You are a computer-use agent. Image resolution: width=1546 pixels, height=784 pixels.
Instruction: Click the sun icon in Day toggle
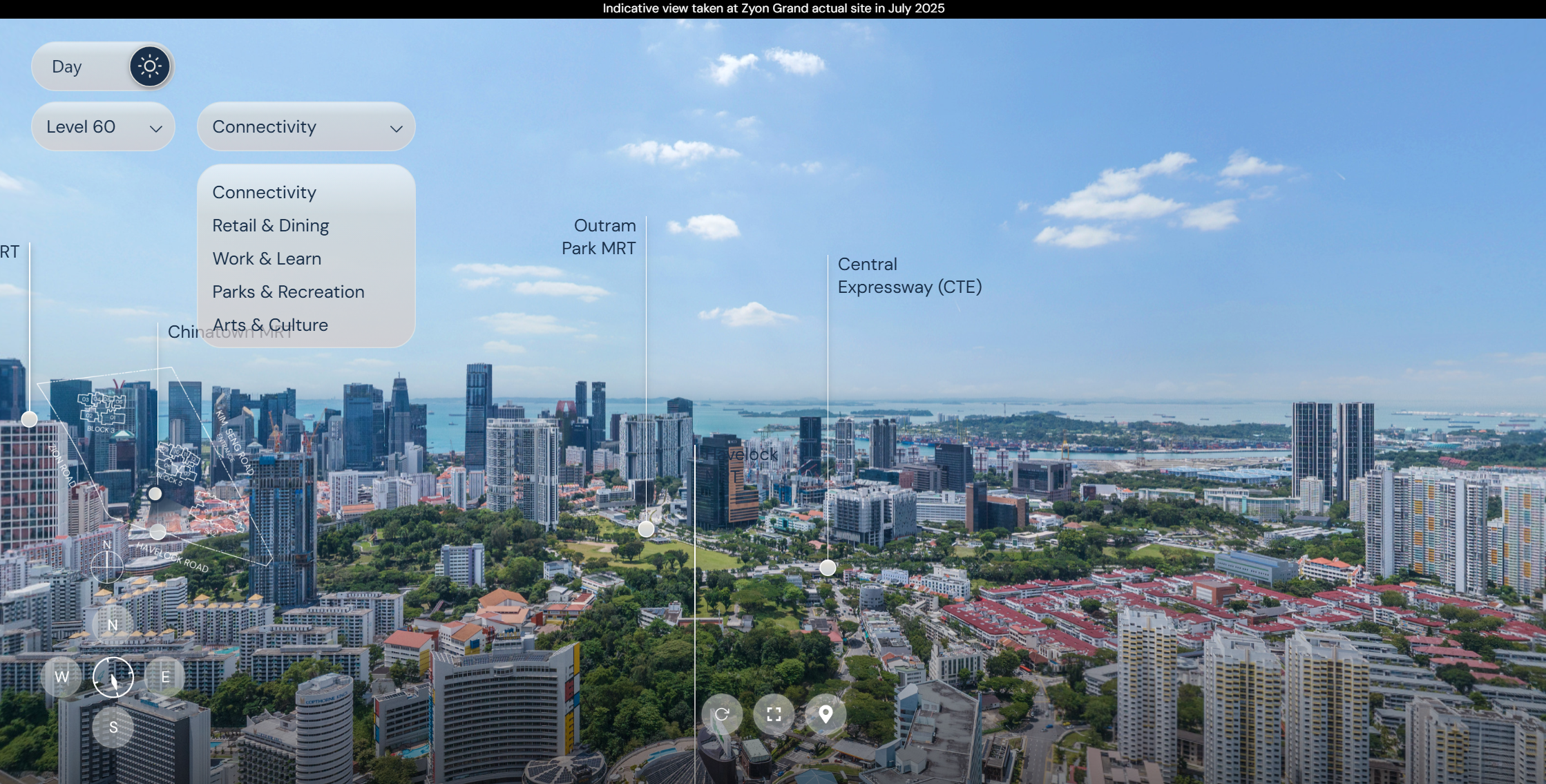(150, 66)
